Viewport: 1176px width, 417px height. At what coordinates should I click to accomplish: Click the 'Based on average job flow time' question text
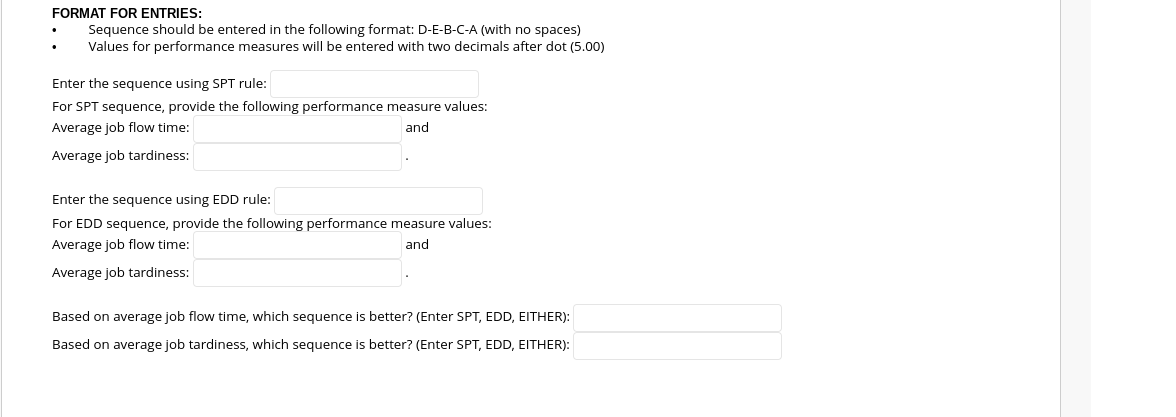[x=310, y=317]
